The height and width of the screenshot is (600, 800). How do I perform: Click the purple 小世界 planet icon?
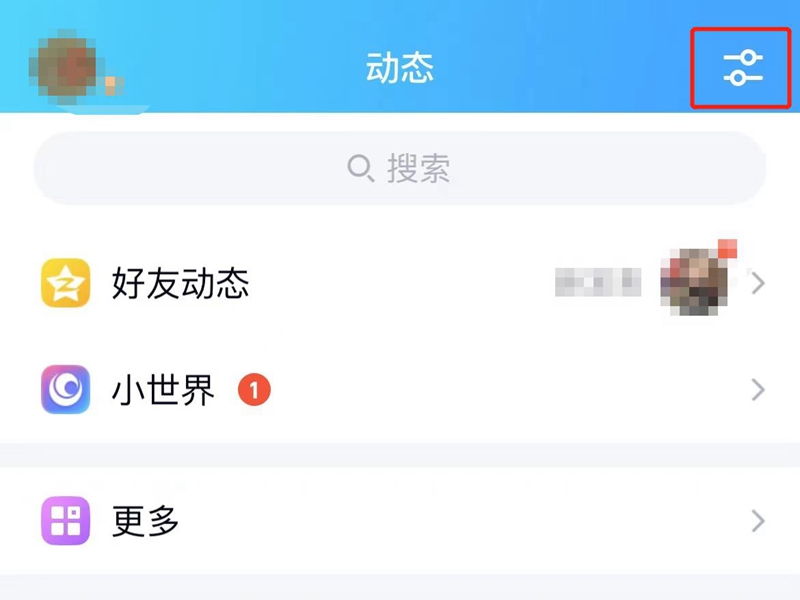65,389
